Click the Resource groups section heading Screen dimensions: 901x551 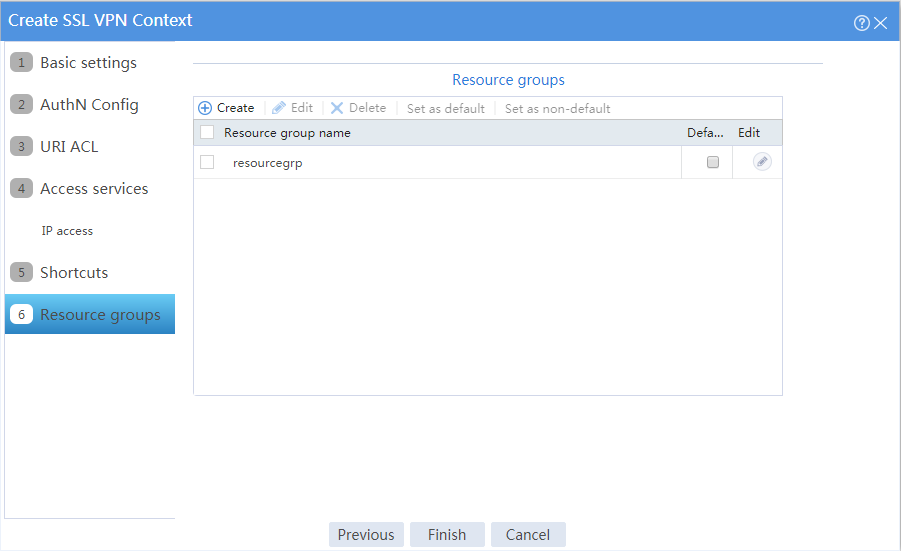(508, 80)
